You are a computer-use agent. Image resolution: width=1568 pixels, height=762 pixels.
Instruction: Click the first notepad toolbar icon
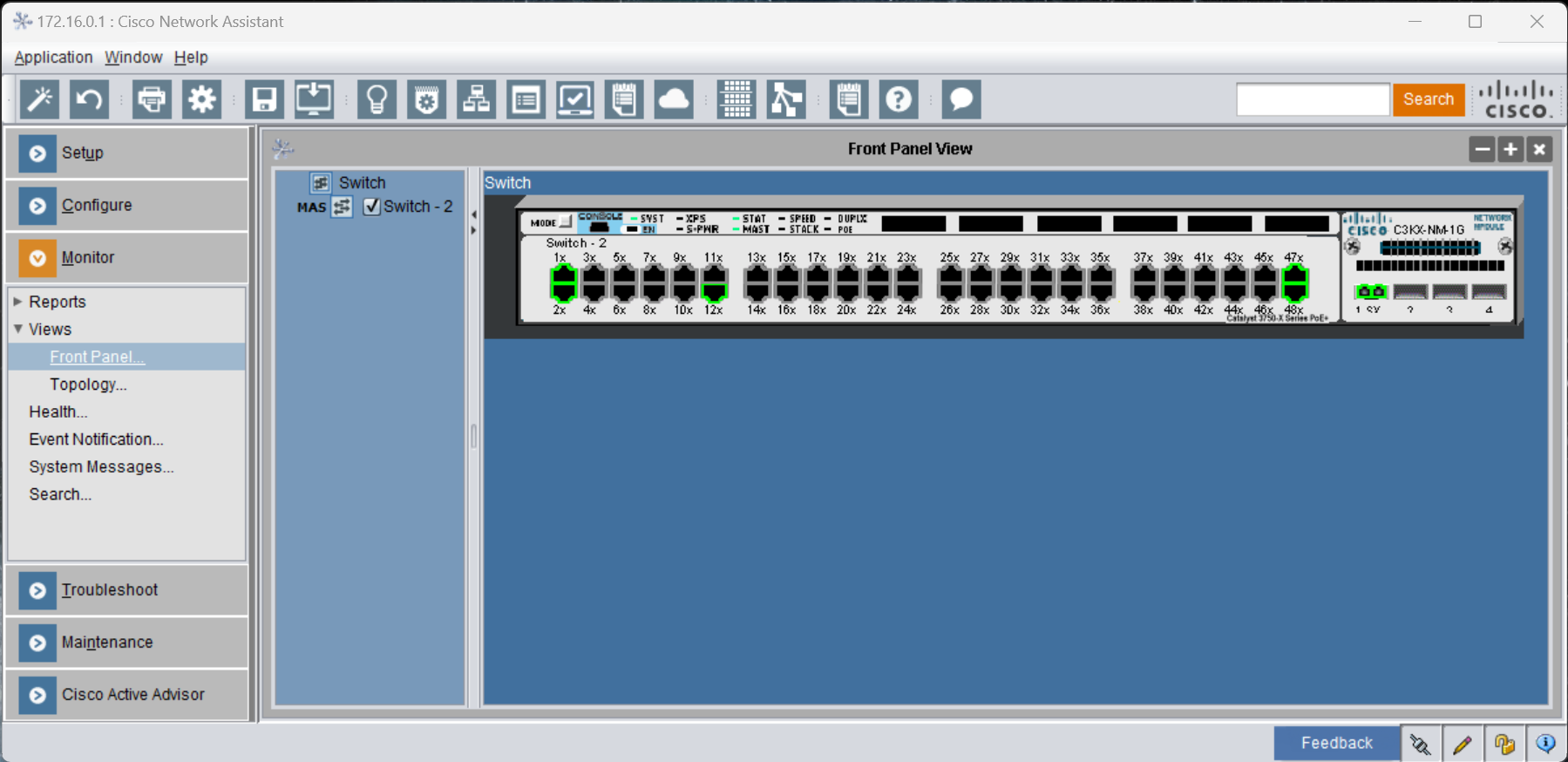[624, 99]
